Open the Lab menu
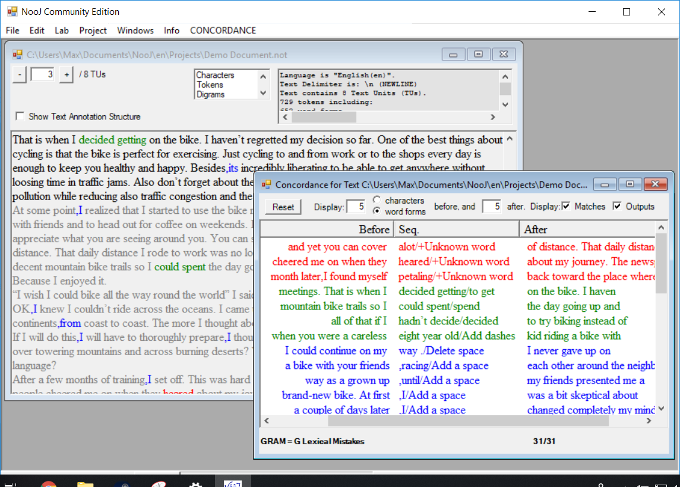 click(x=62, y=31)
